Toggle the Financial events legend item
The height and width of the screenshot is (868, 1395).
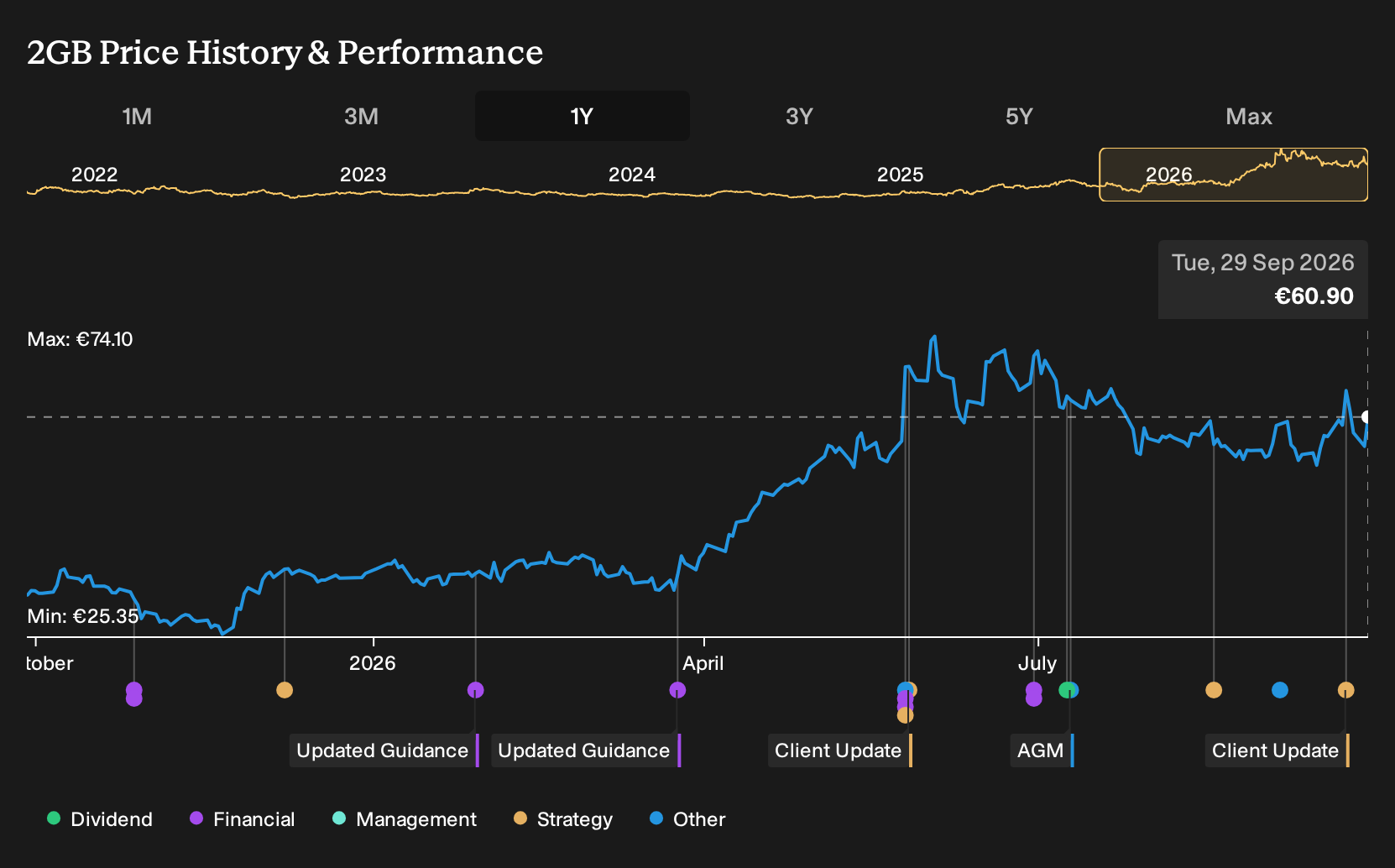[x=243, y=818]
